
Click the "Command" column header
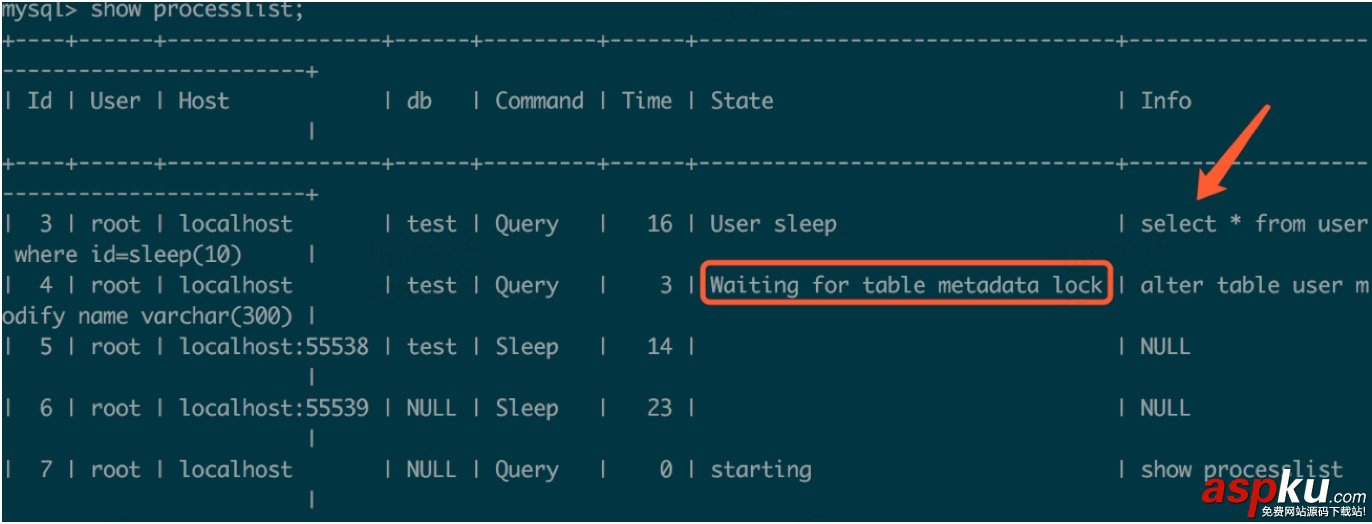539,101
